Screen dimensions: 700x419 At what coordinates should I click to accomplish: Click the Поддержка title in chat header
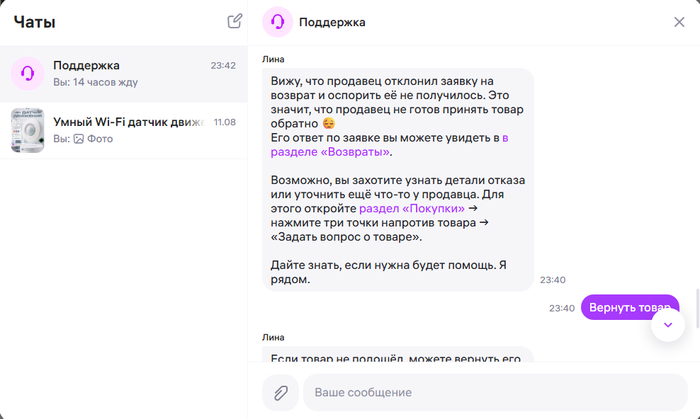(332, 22)
